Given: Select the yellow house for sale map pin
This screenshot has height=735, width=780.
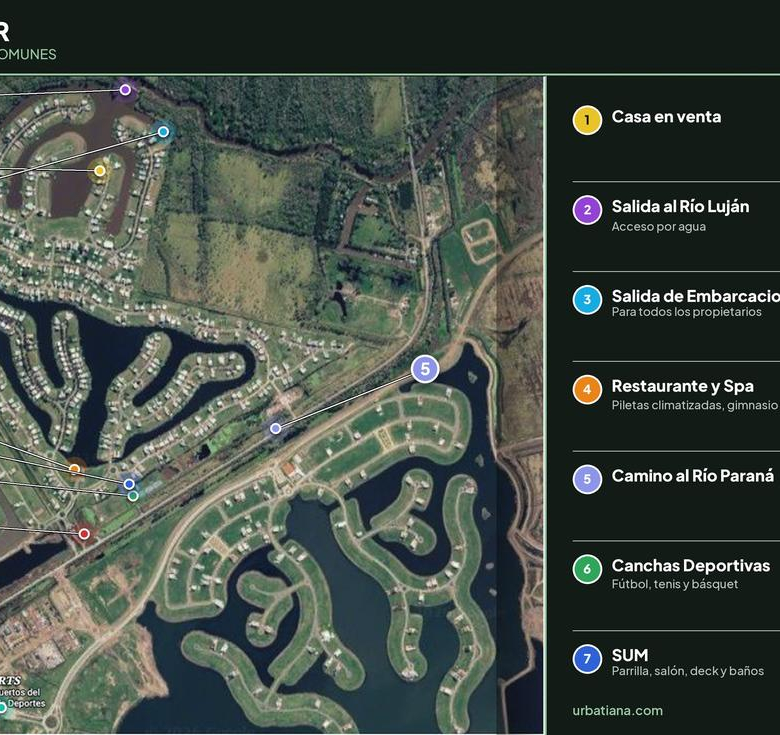Looking at the screenshot, I should point(99,171).
